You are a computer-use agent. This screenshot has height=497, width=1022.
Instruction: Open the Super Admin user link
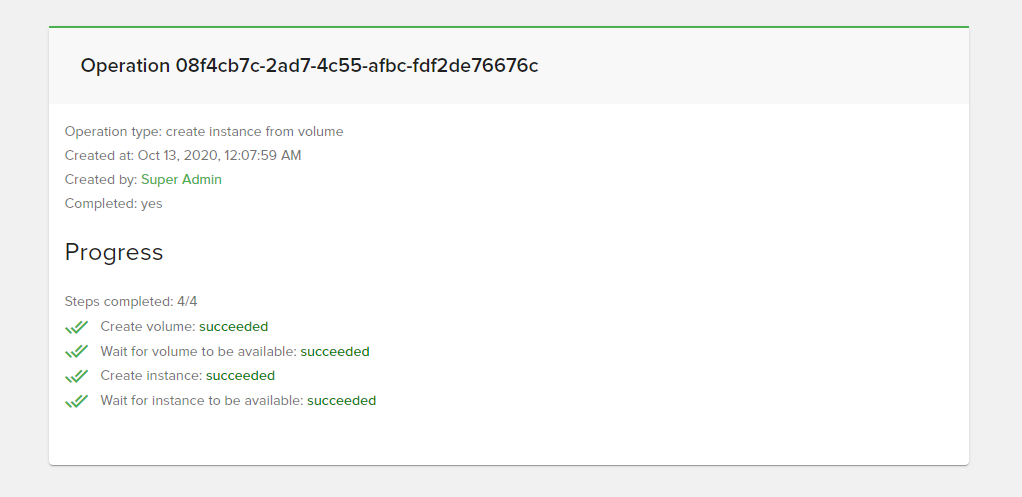(181, 180)
